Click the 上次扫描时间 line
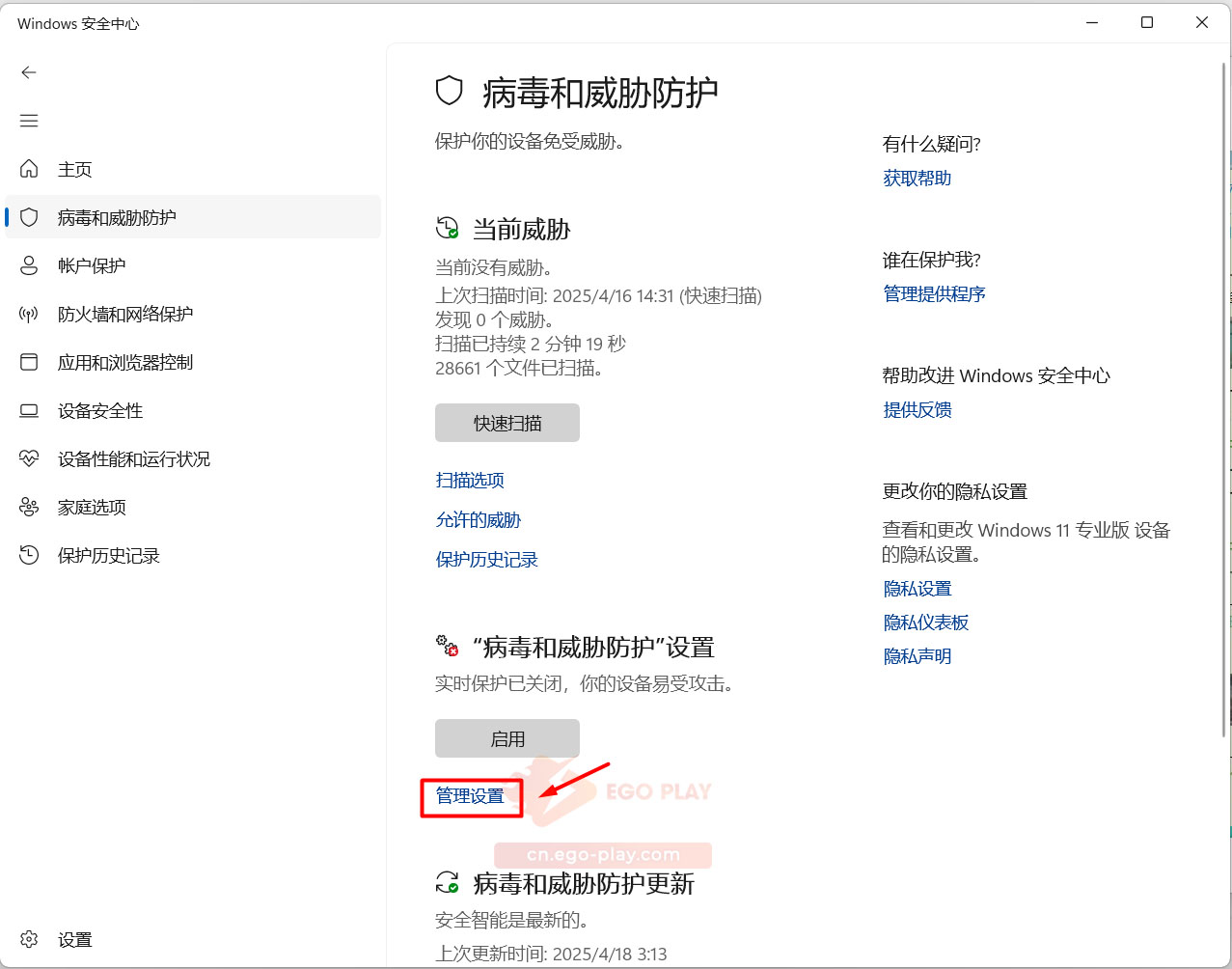1232x969 pixels. click(598, 295)
